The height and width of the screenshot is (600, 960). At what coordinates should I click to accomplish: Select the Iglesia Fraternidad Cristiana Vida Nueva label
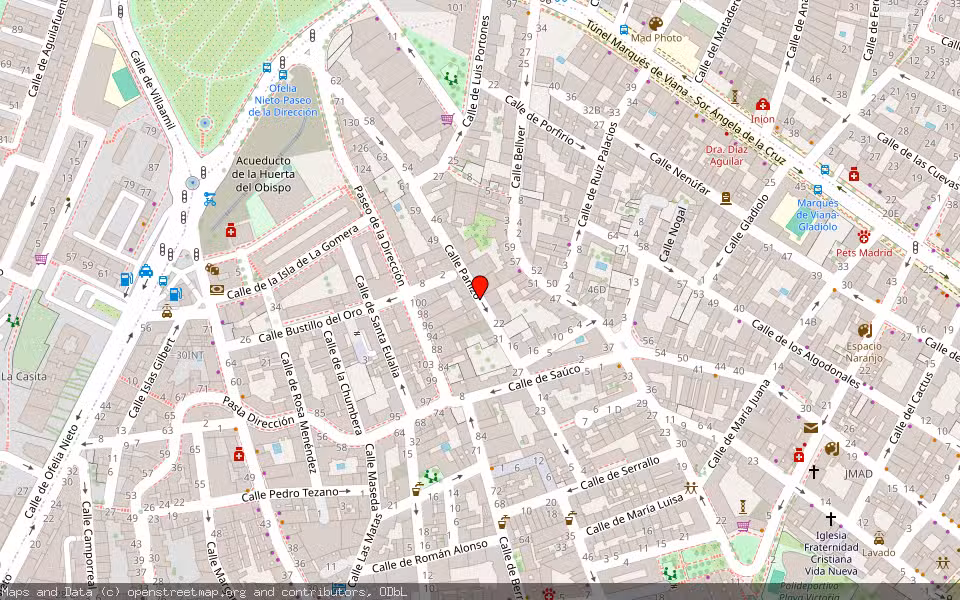coord(831,553)
